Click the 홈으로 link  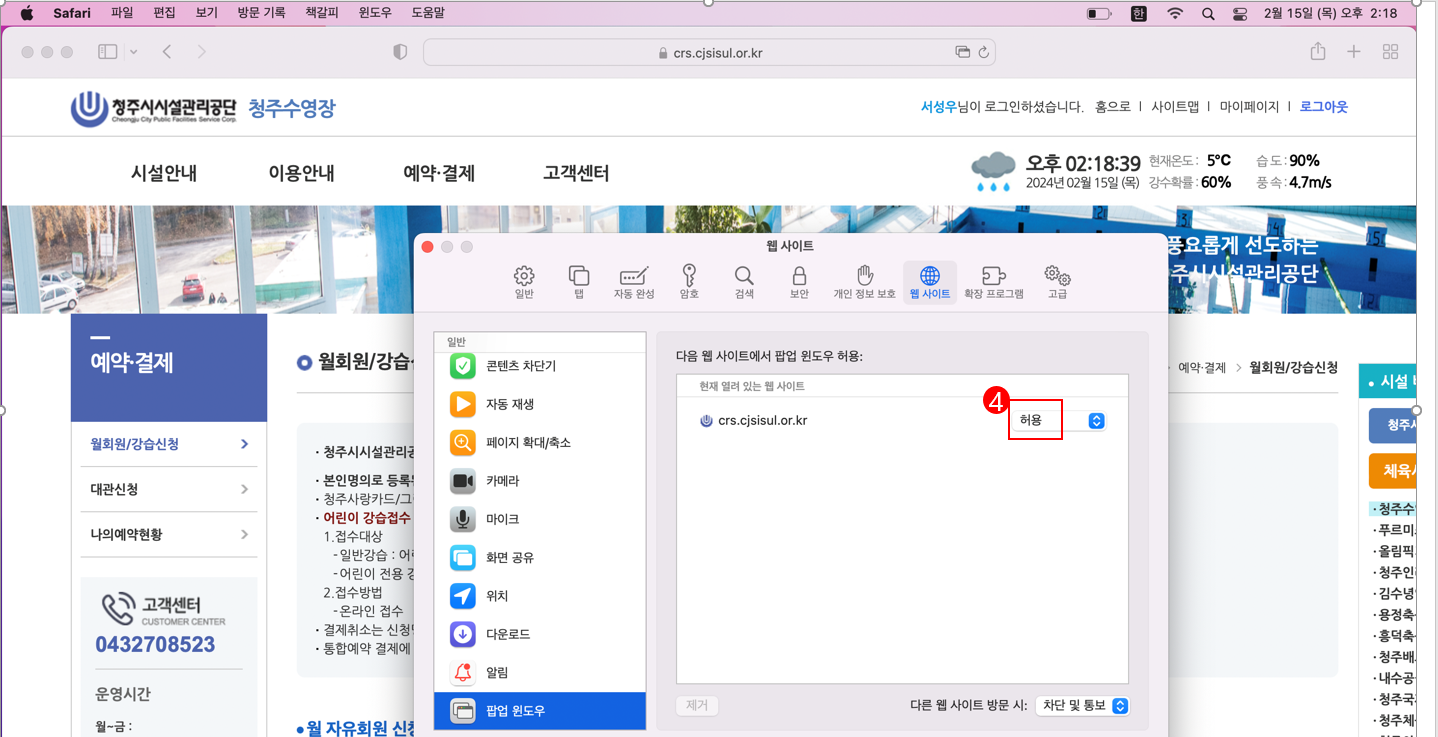click(1113, 107)
